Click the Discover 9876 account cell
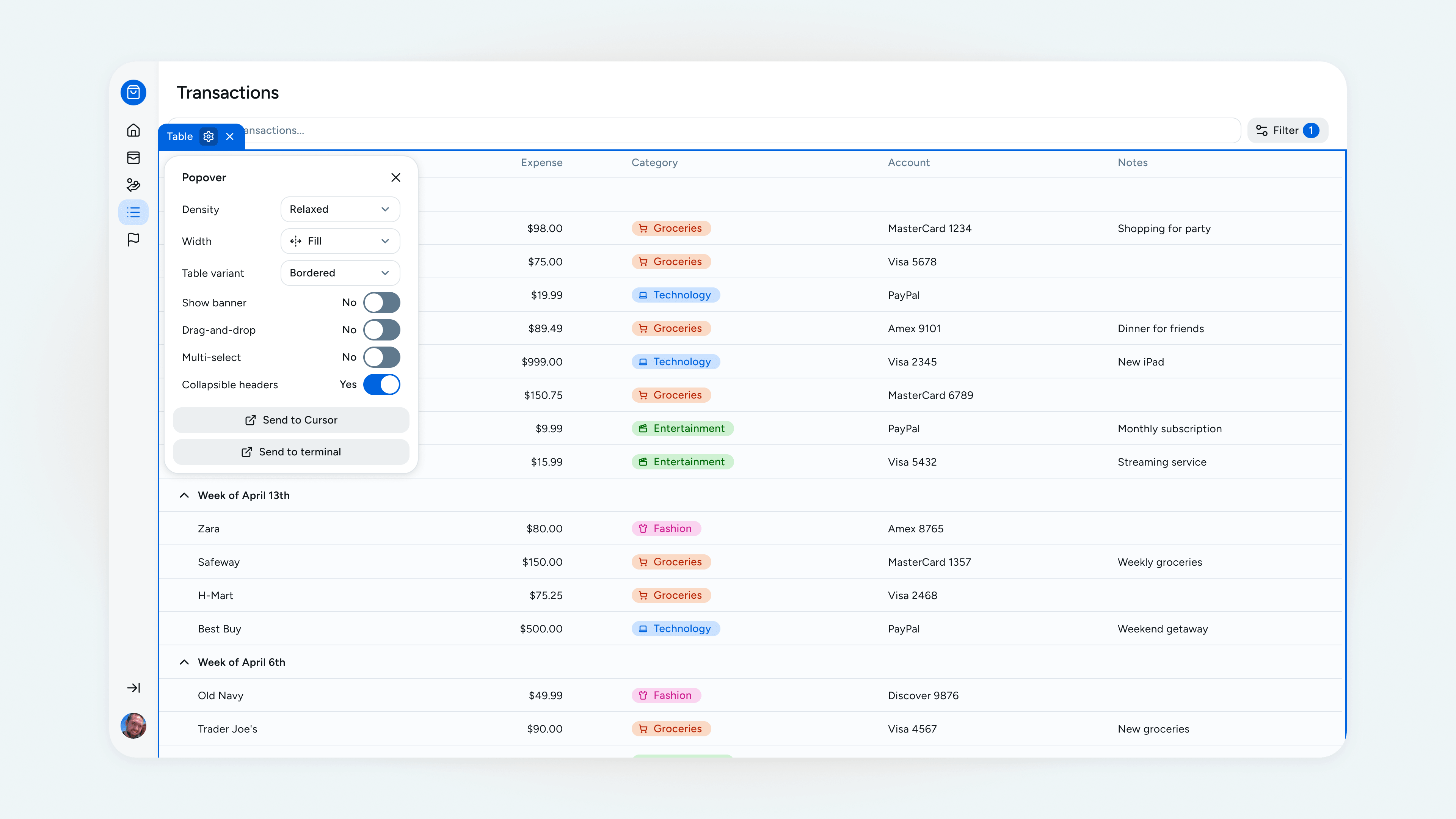 click(923, 696)
